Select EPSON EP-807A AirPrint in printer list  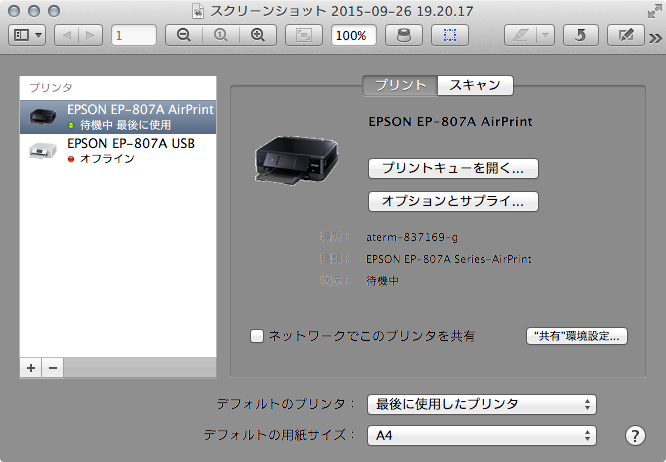[118, 117]
